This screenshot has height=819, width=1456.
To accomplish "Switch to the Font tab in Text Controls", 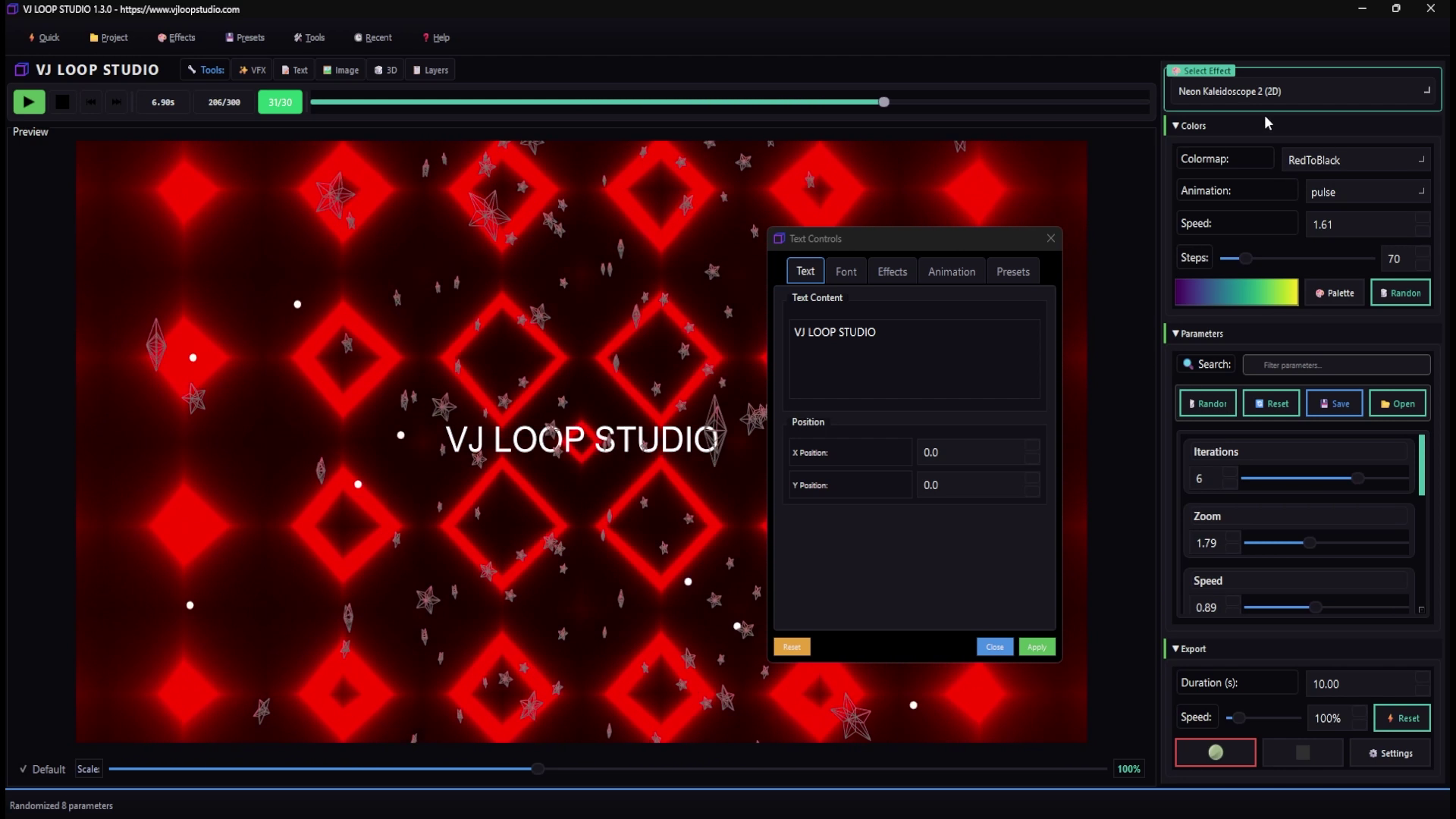I will click(846, 271).
